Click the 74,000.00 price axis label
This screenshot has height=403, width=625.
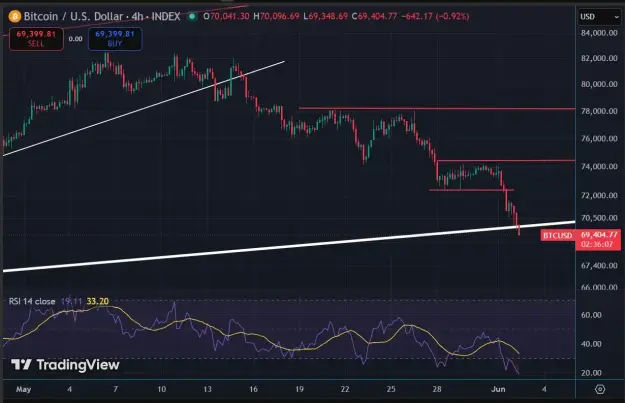click(599, 166)
